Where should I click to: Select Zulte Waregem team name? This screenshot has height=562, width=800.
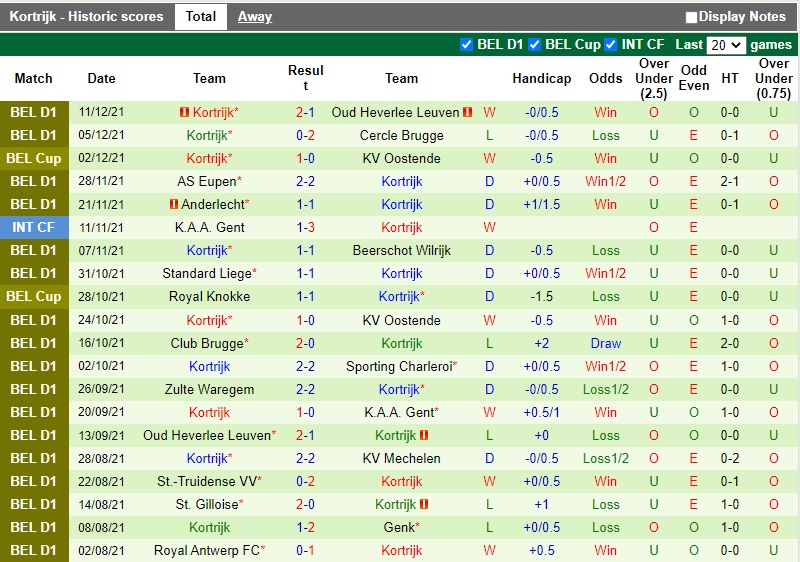pos(209,389)
